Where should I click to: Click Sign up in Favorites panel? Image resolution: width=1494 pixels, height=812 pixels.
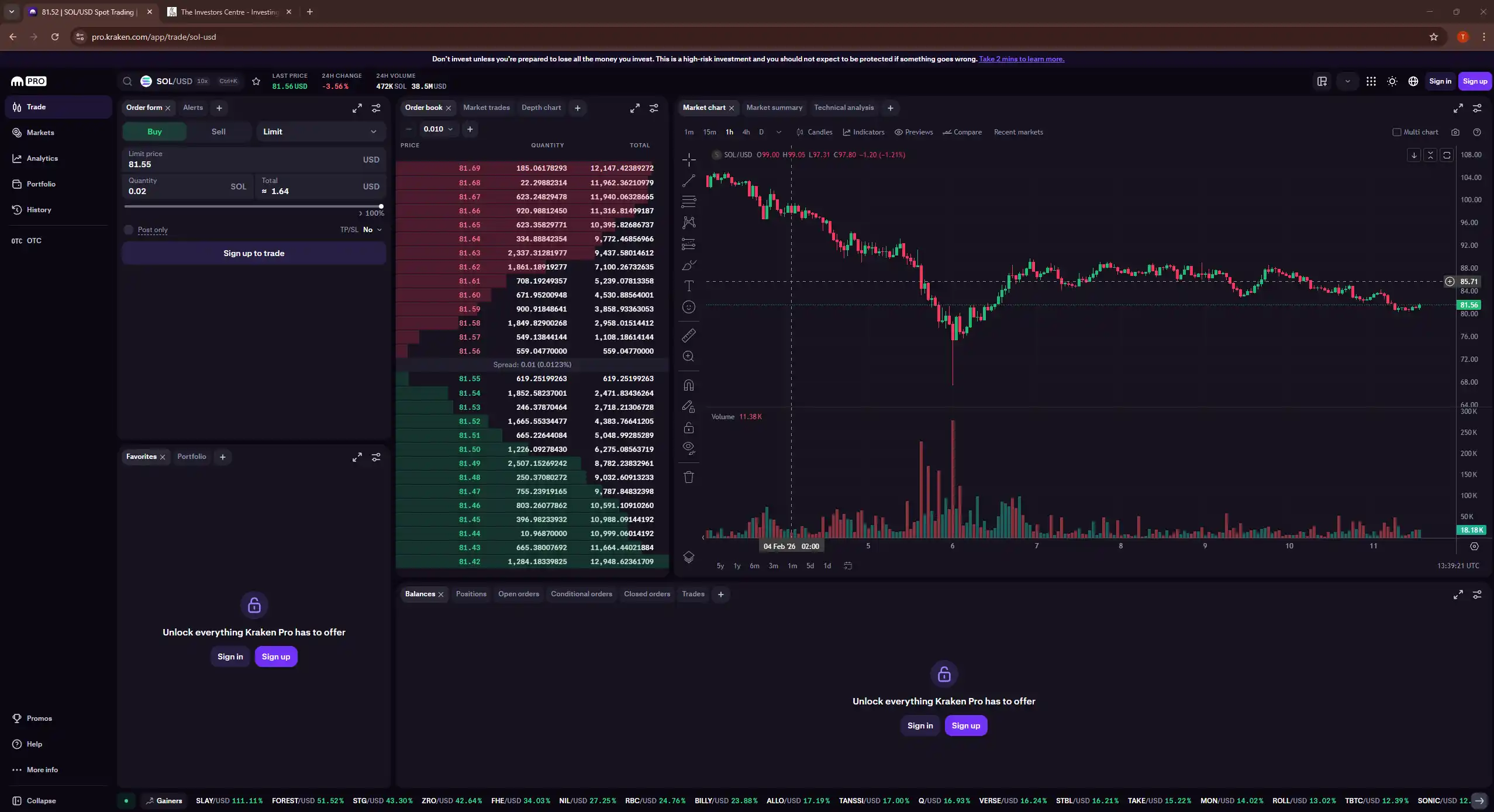[x=276, y=656]
